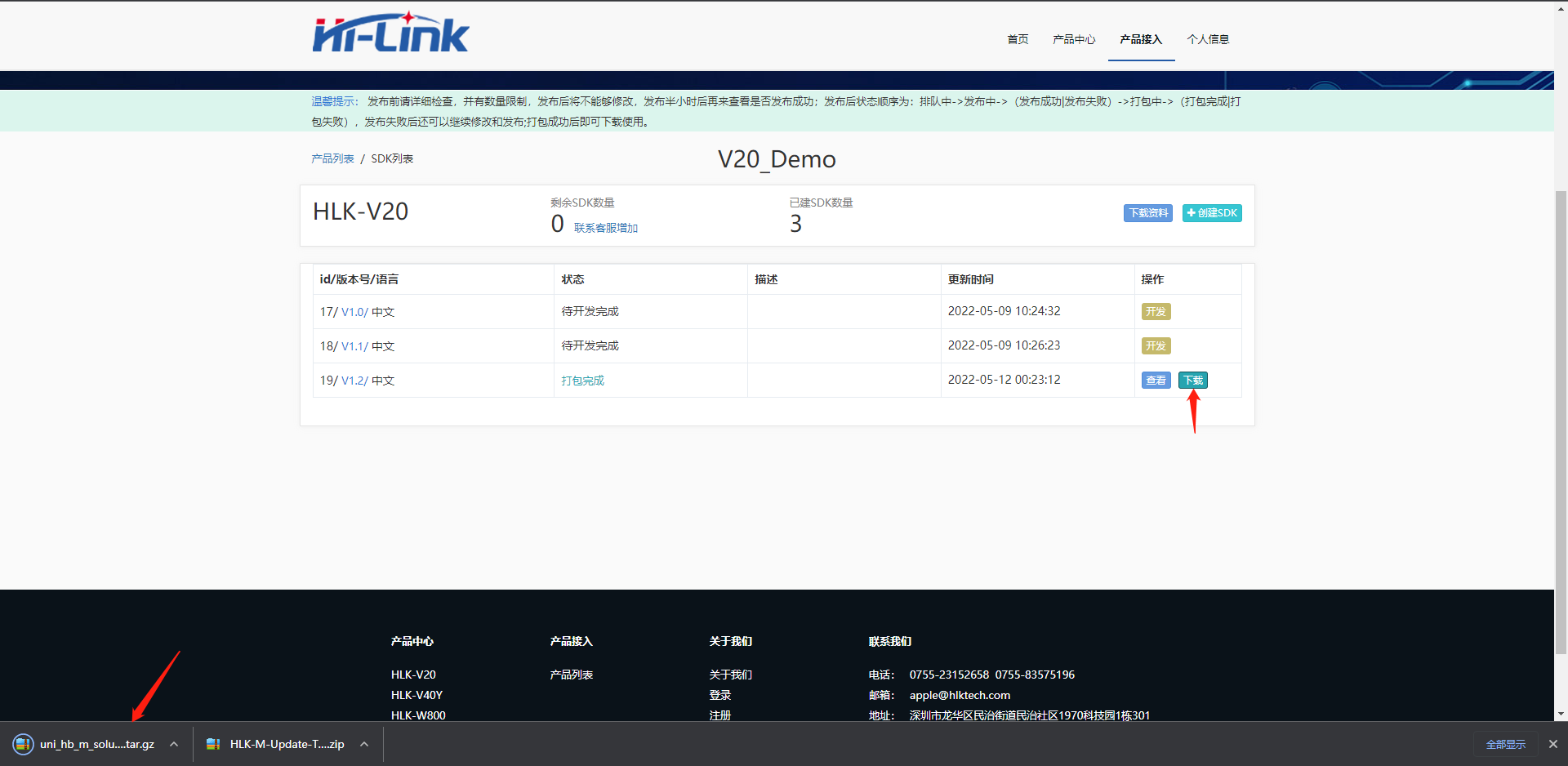
Task: Click the page vertical scrollbar
Action: tap(1561, 421)
